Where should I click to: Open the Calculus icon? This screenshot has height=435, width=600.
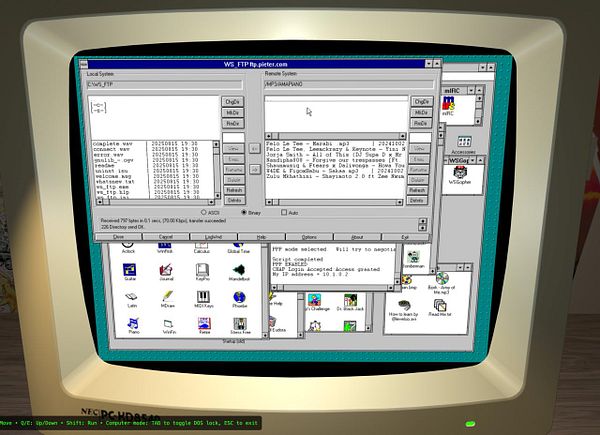pos(201,248)
